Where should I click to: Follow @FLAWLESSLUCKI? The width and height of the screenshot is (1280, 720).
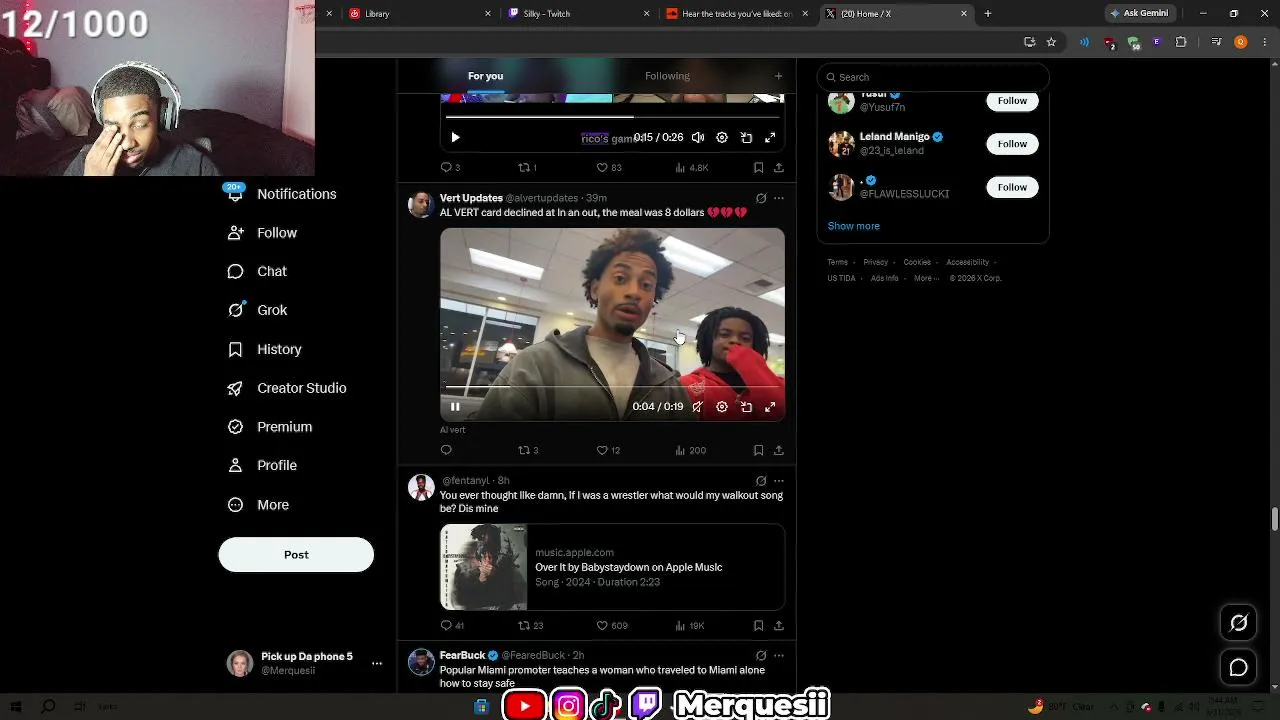1012,187
